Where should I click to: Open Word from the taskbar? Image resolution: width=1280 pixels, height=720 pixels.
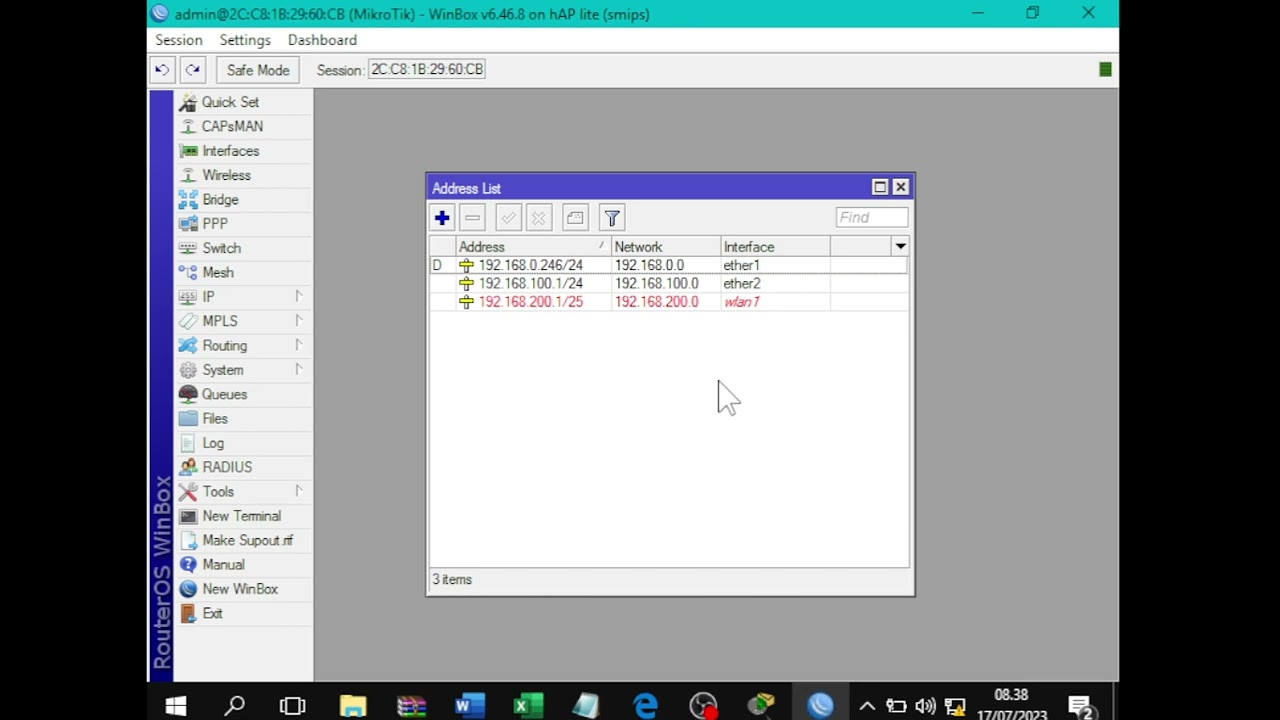[469, 706]
